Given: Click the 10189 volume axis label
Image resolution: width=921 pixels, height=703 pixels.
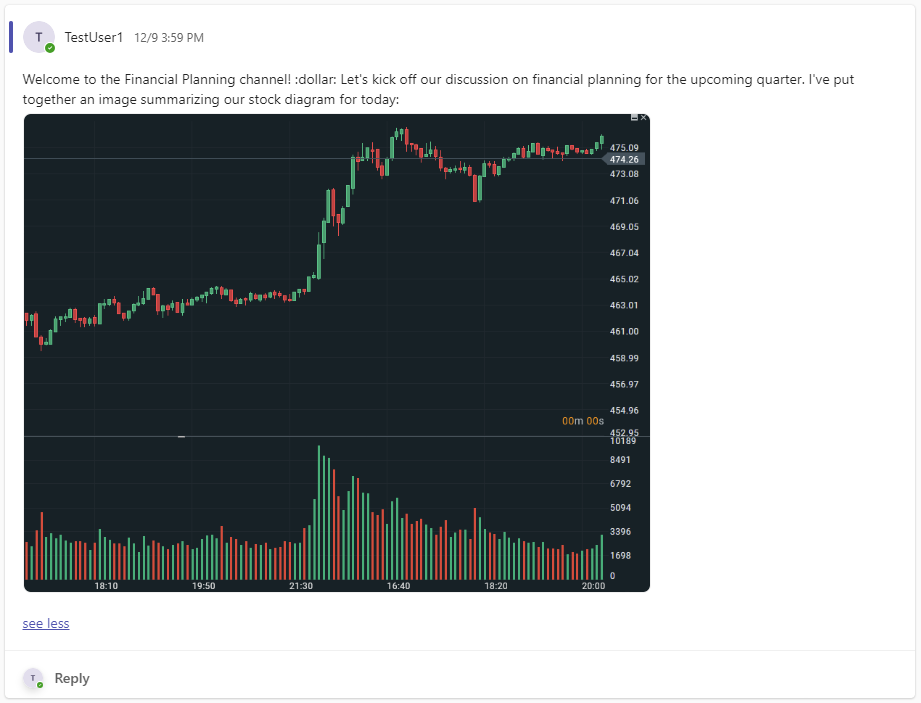Looking at the screenshot, I should pyautogui.click(x=623, y=441).
